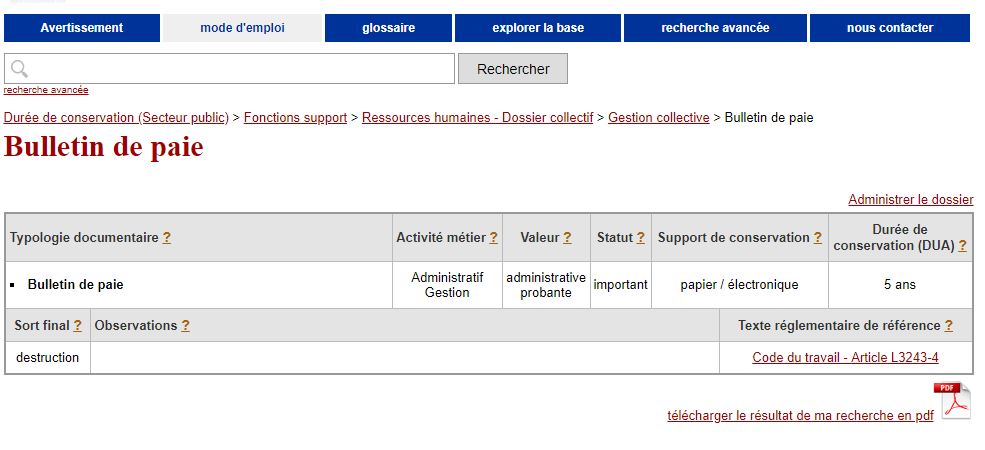This screenshot has width=985, height=450.
Task: Open help for Texte réglementaire de référence
Action: [x=949, y=326]
